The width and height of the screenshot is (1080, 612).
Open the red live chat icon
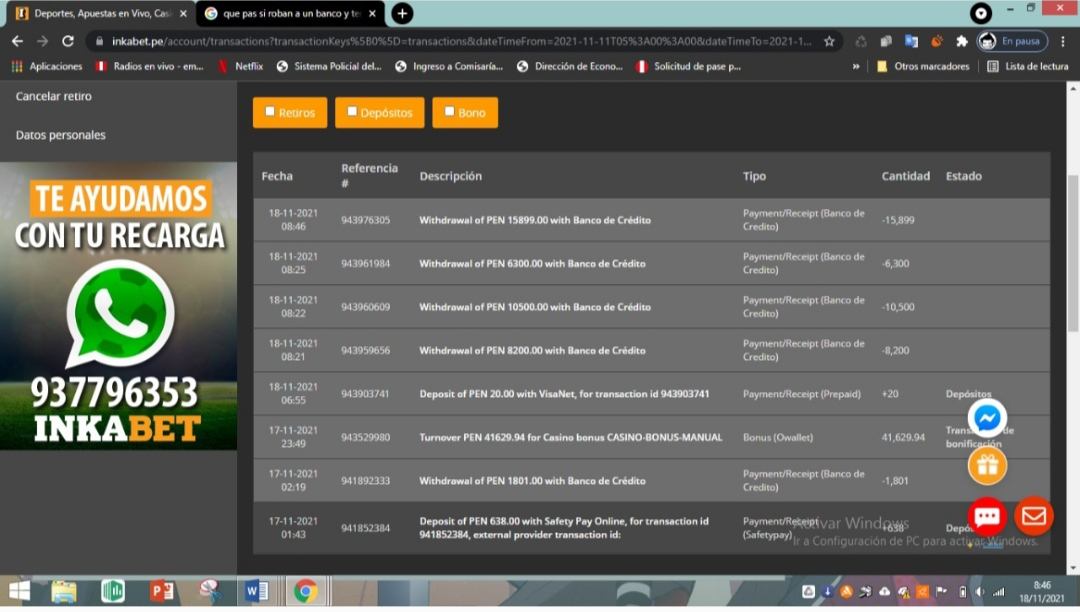pos(987,516)
